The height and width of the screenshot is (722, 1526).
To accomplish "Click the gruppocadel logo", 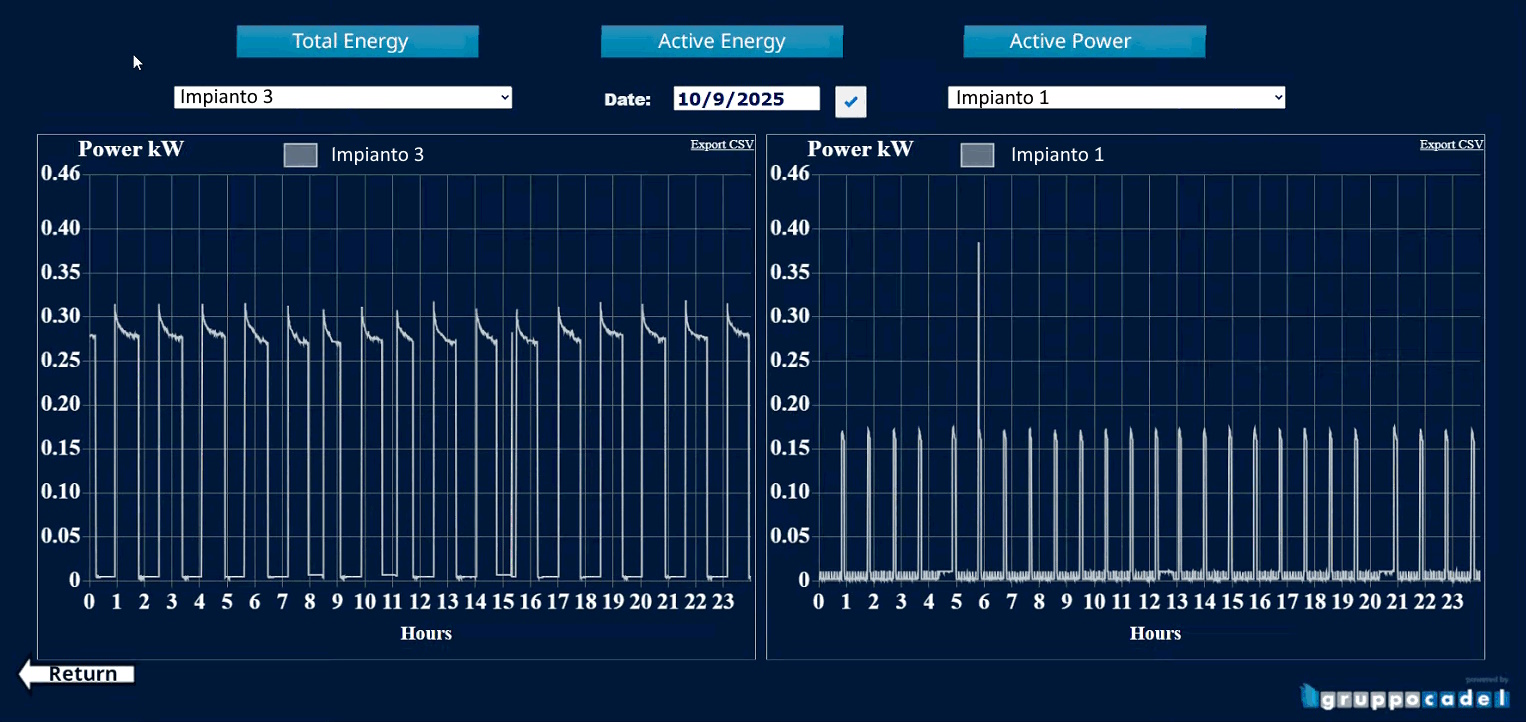I will pos(1404,696).
